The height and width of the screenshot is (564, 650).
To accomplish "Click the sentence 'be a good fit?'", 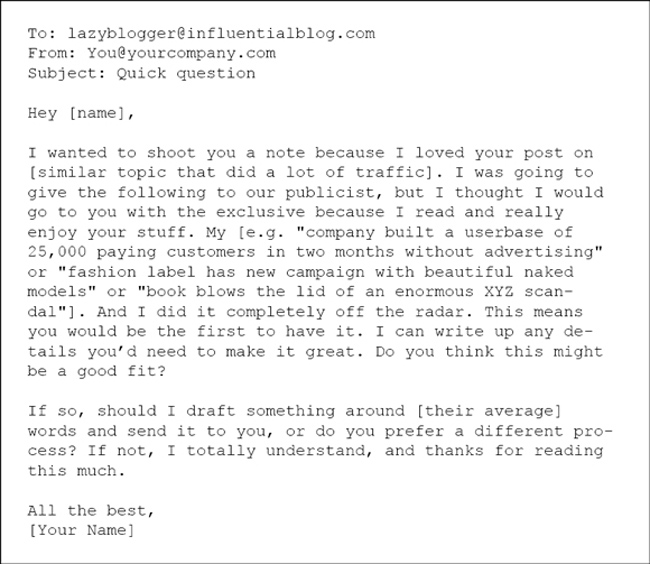I will coord(97,371).
